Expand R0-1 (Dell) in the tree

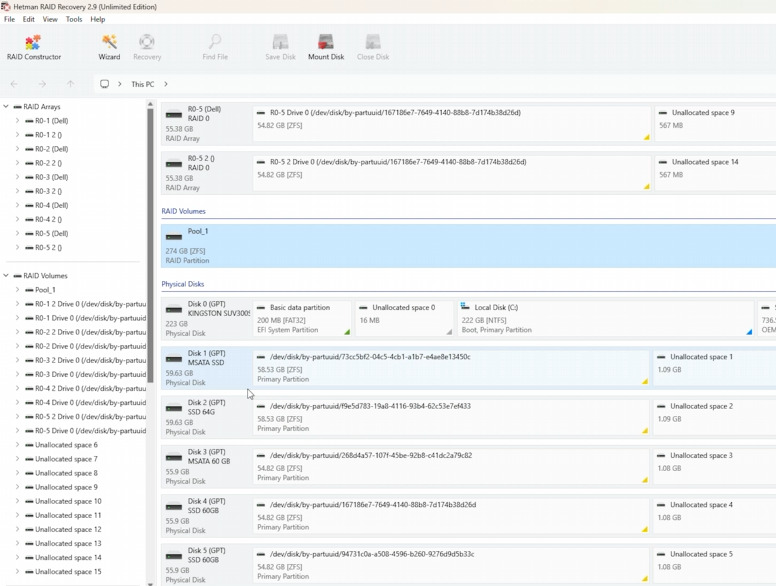click(17, 121)
